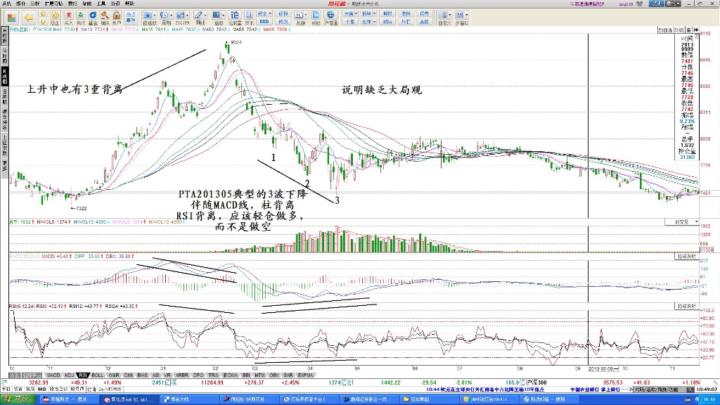Activate the second taskbar window button
This screenshot has height=405, width=720.
(129, 400)
